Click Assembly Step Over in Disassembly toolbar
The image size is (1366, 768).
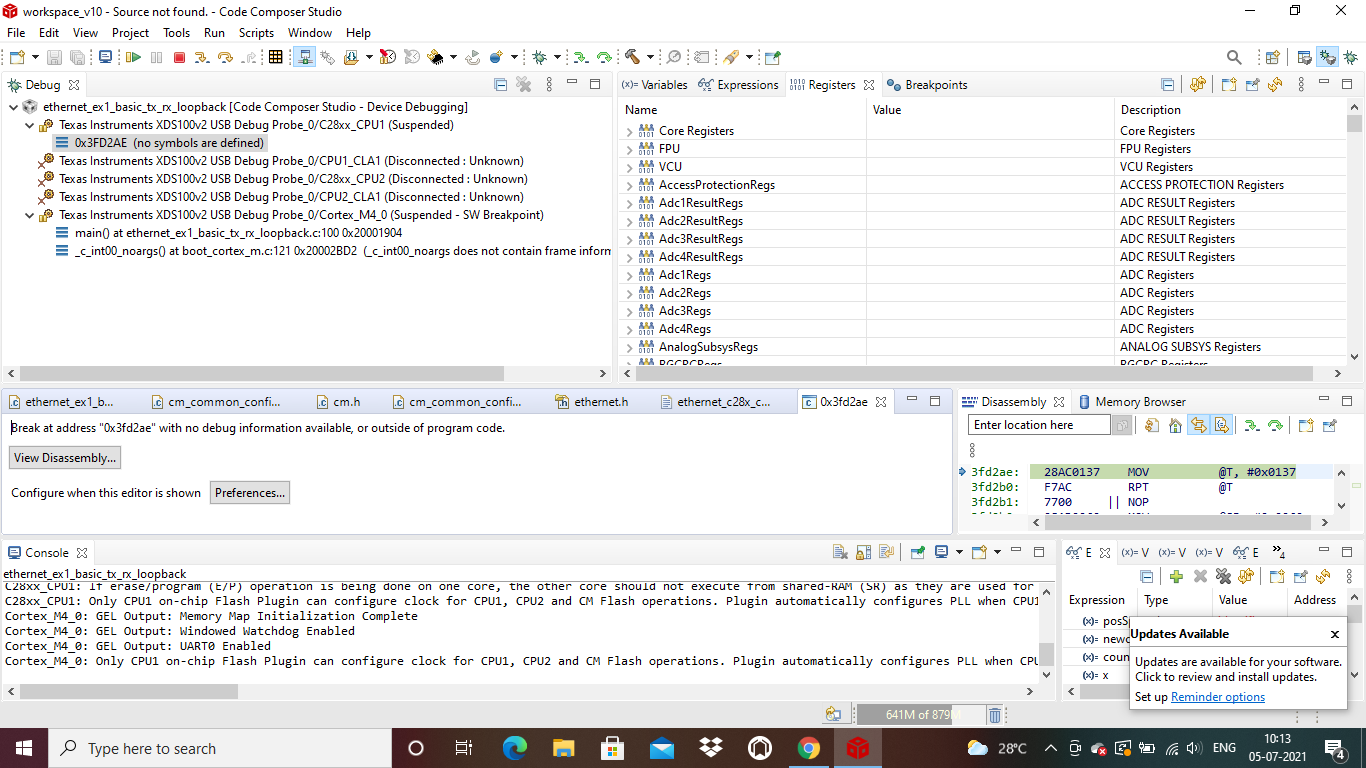[1275, 426]
